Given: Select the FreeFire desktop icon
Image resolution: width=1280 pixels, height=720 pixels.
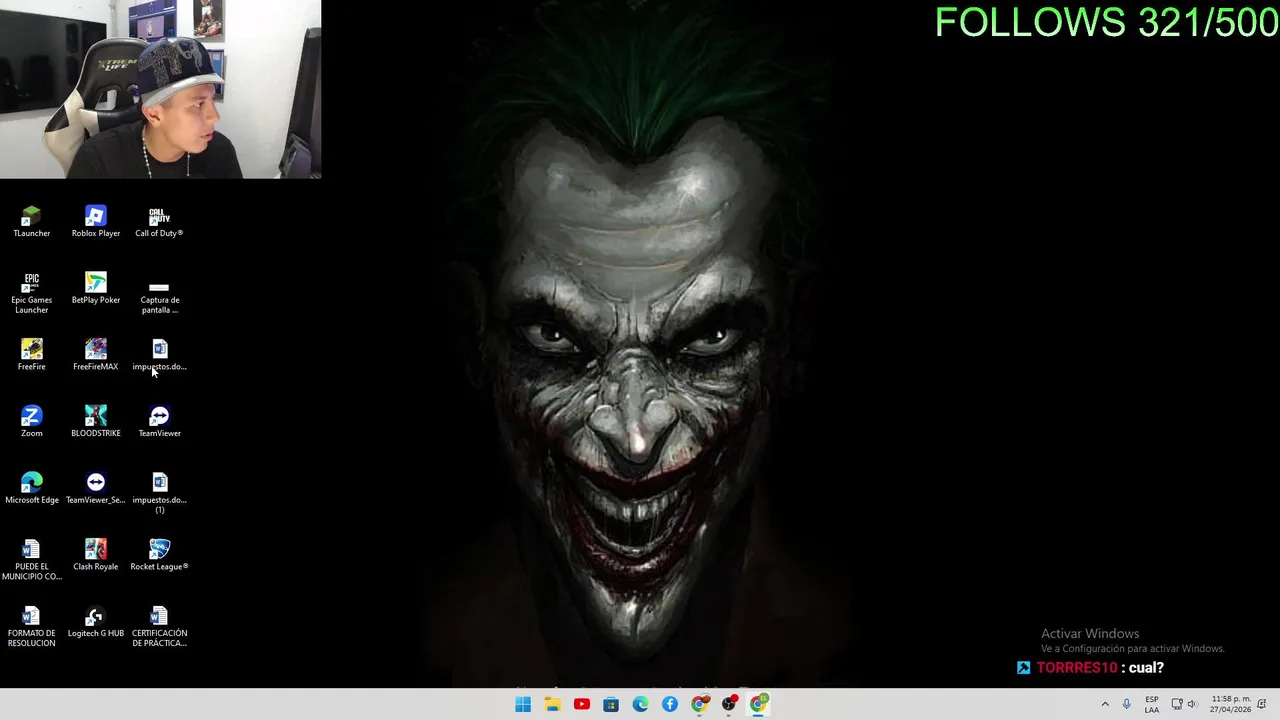Looking at the screenshot, I should pyautogui.click(x=31, y=355).
